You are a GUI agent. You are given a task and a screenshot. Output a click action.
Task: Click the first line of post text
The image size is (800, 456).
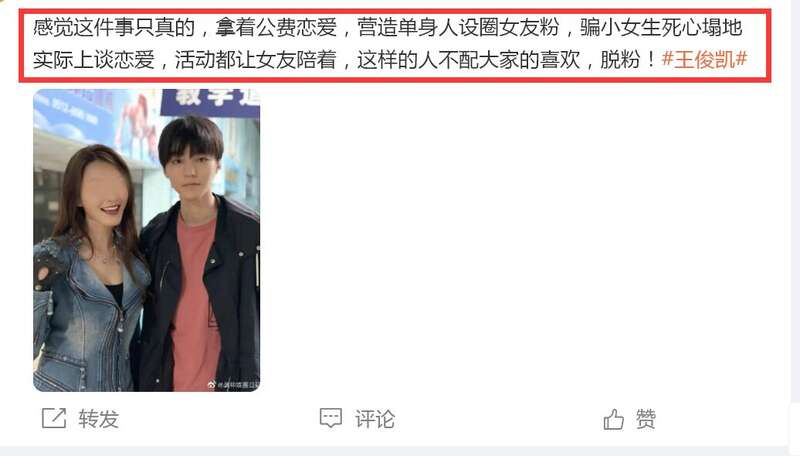(388, 27)
